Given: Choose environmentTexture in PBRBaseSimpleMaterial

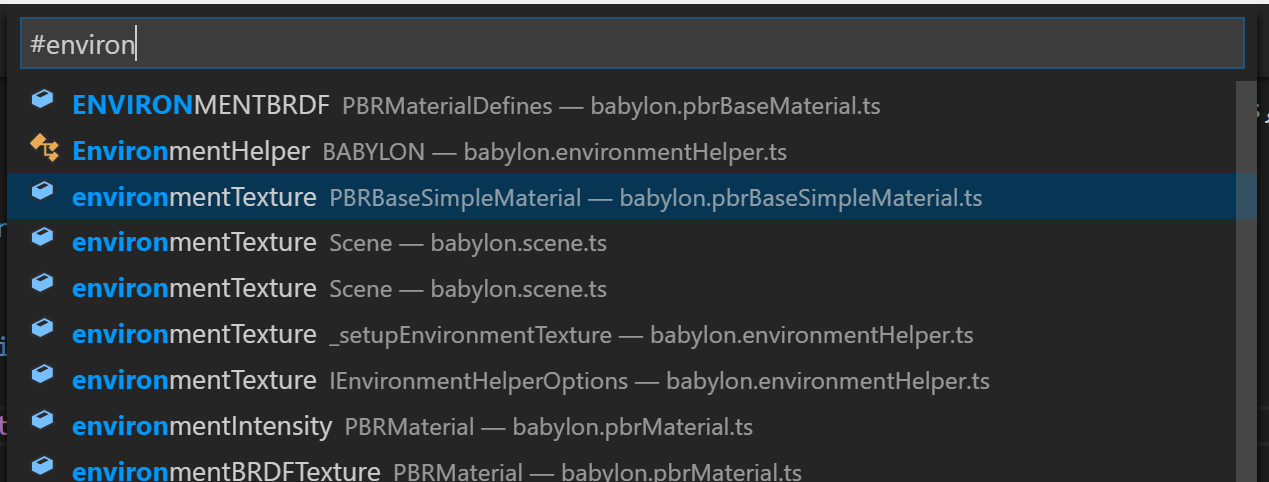Looking at the screenshot, I should pos(632,197).
